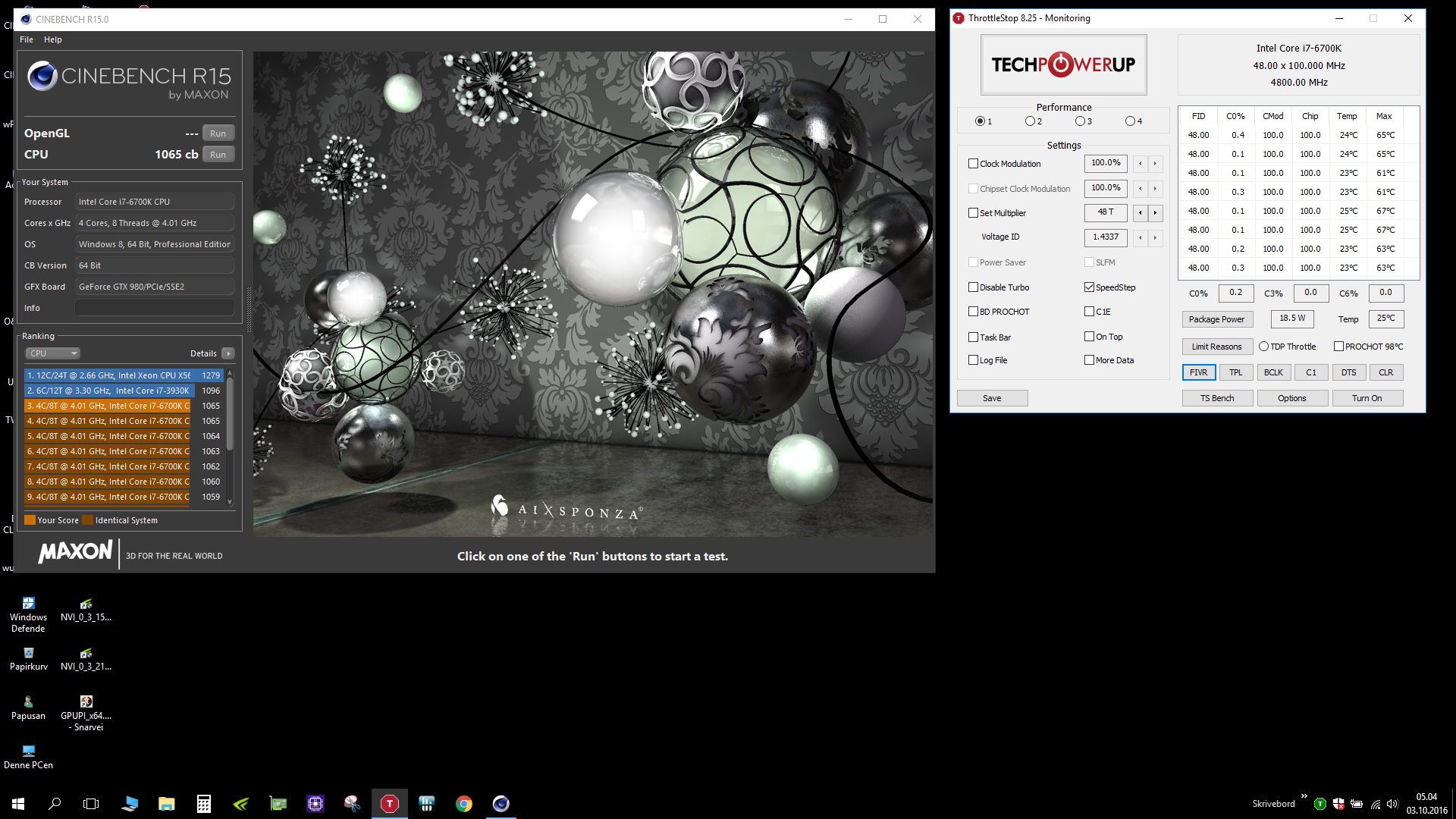Image resolution: width=1456 pixels, height=819 pixels.
Task: Increase Set Multiplier with right arrow
Action: [1155, 213]
